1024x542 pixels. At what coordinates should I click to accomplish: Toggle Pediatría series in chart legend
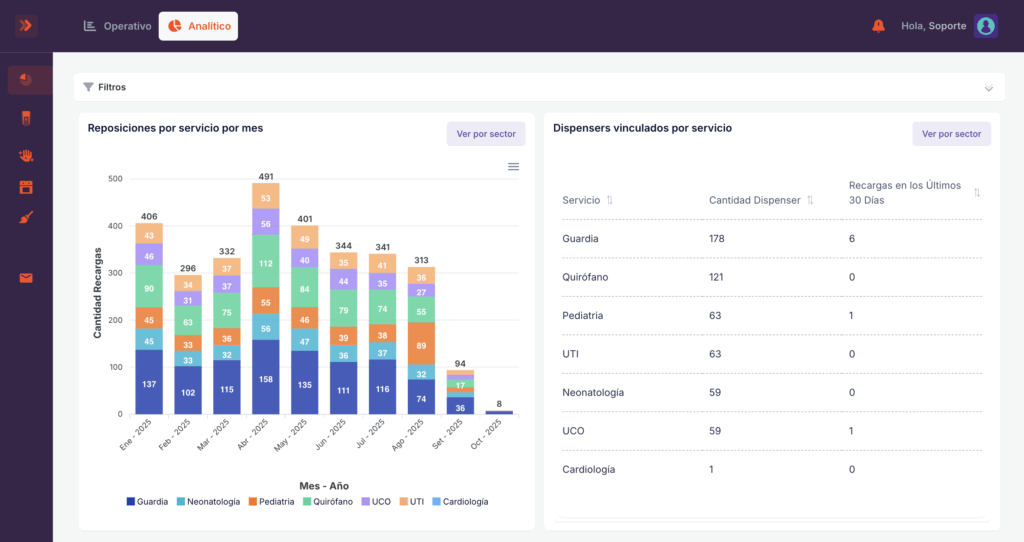click(x=271, y=502)
